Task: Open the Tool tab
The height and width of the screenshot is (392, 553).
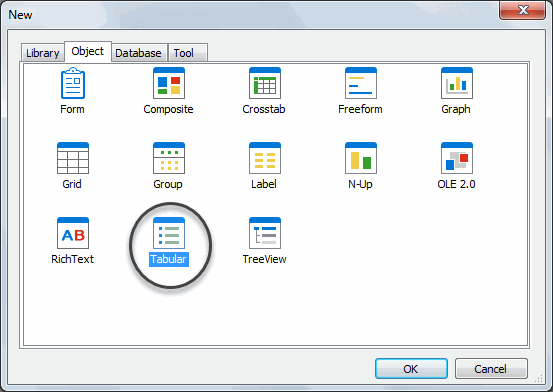Action: coord(187,53)
